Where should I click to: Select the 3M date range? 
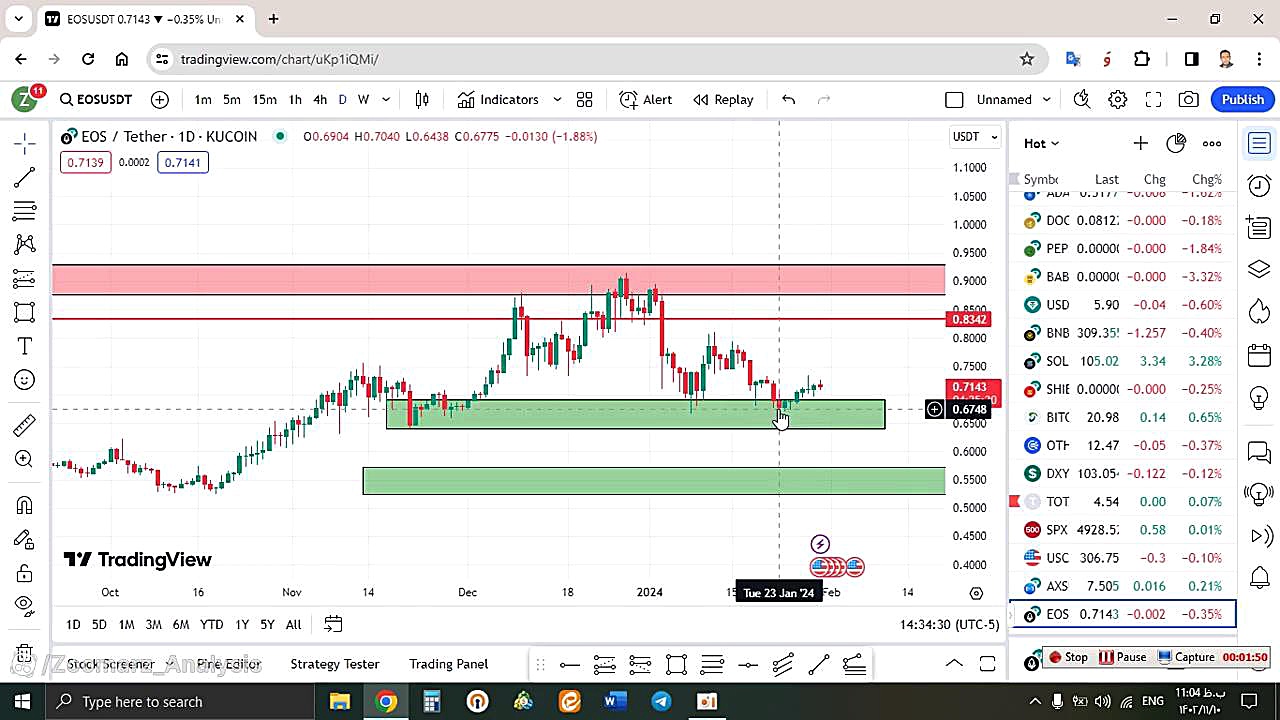pos(153,624)
